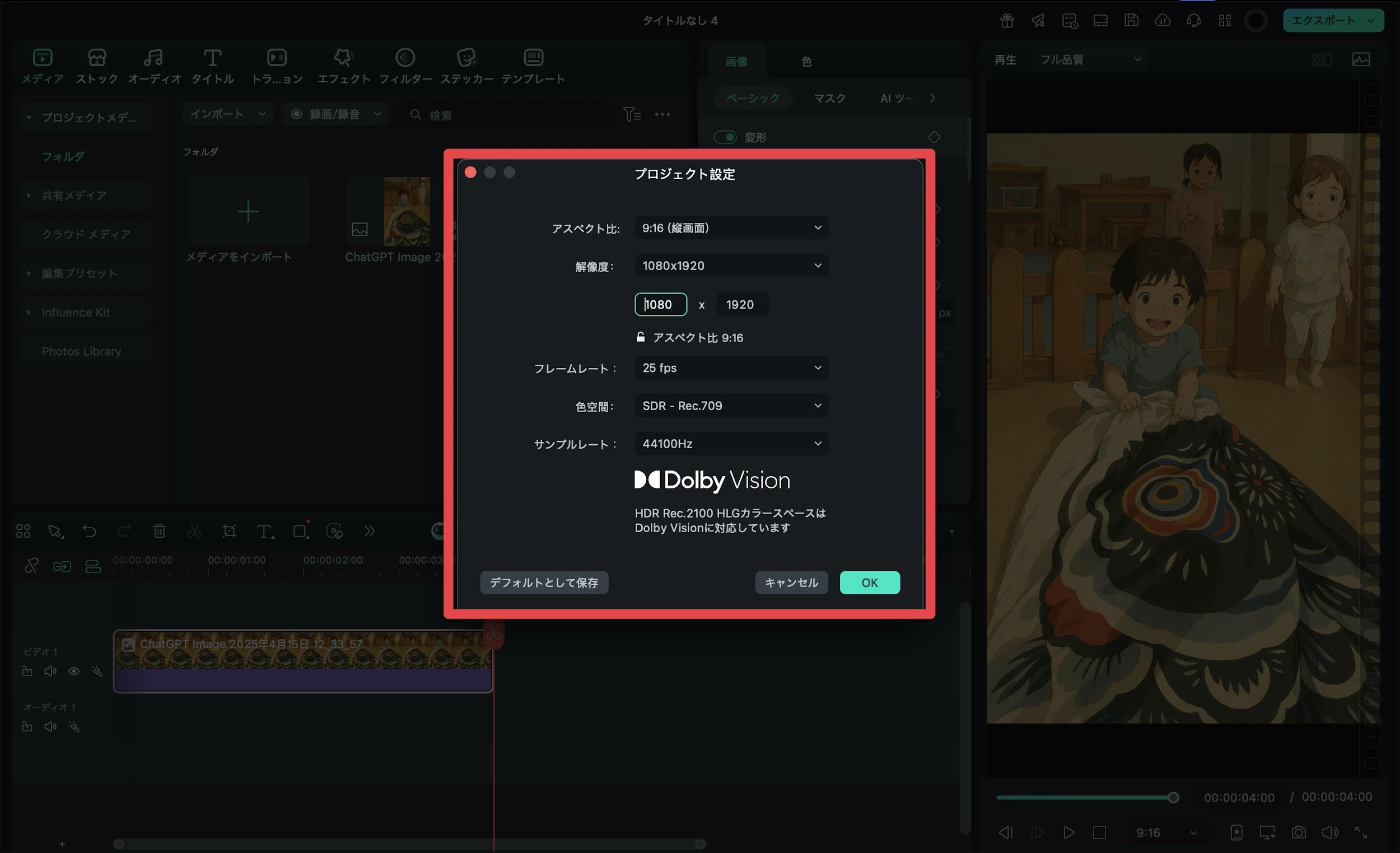Screen dimensions: 1400x853
Task: Open the Stickers (ステッカー) tab
Action: pos(466,66)
